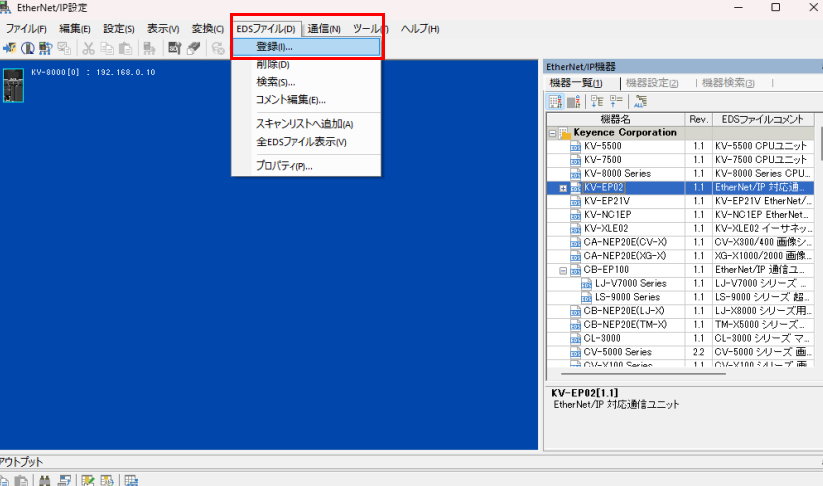The width and height of the screenshot is (823, 486).
Task: Click the expand ALL tree icon
Action: click(640, 101)
